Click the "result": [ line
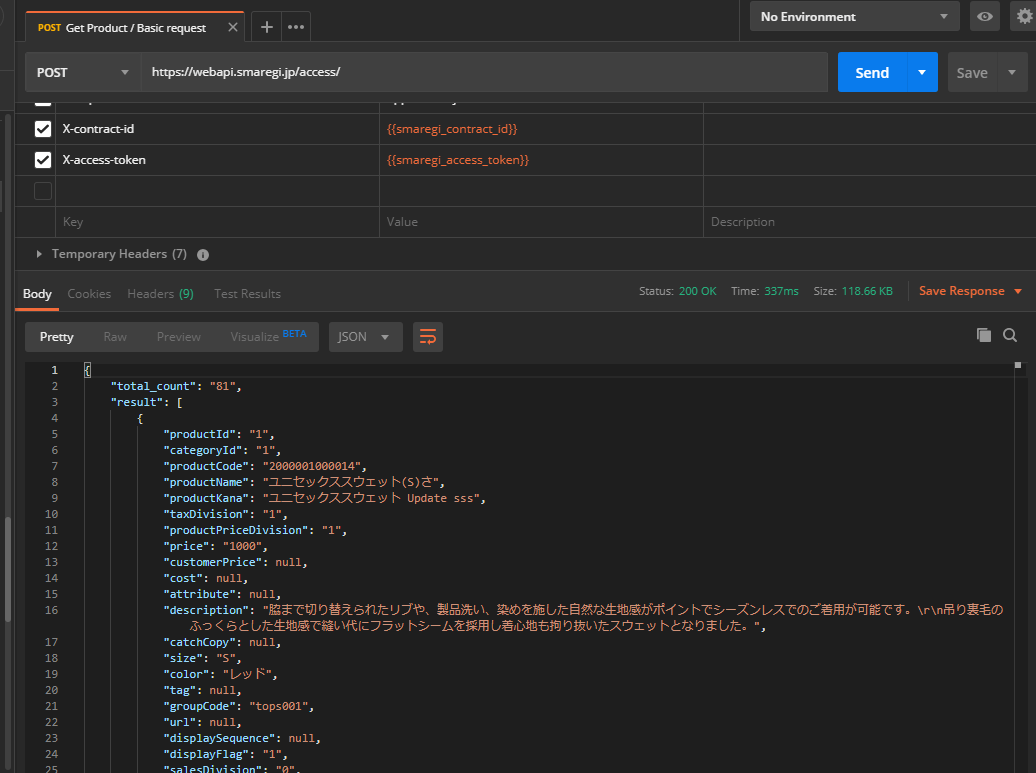The image size is (1036, 773). click(x=147, y=402)
